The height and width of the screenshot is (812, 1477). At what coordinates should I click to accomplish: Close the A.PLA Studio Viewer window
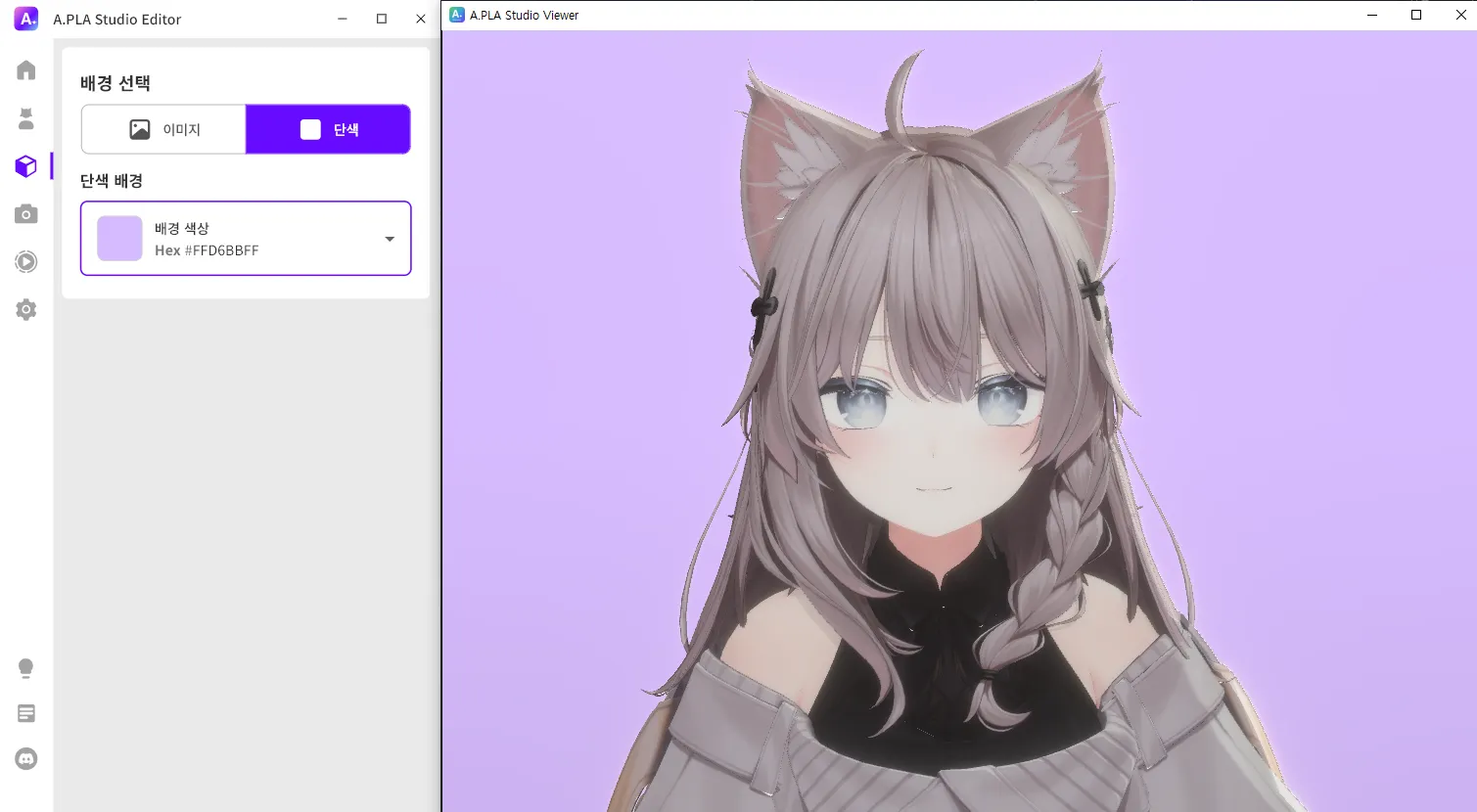[x=1460, y=15]
